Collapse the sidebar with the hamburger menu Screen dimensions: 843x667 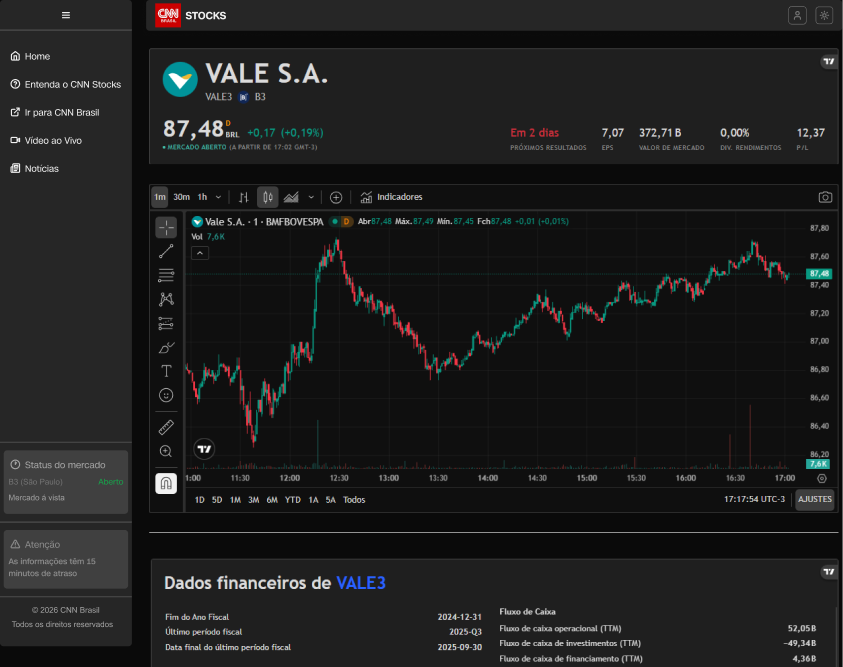[65, 15]
